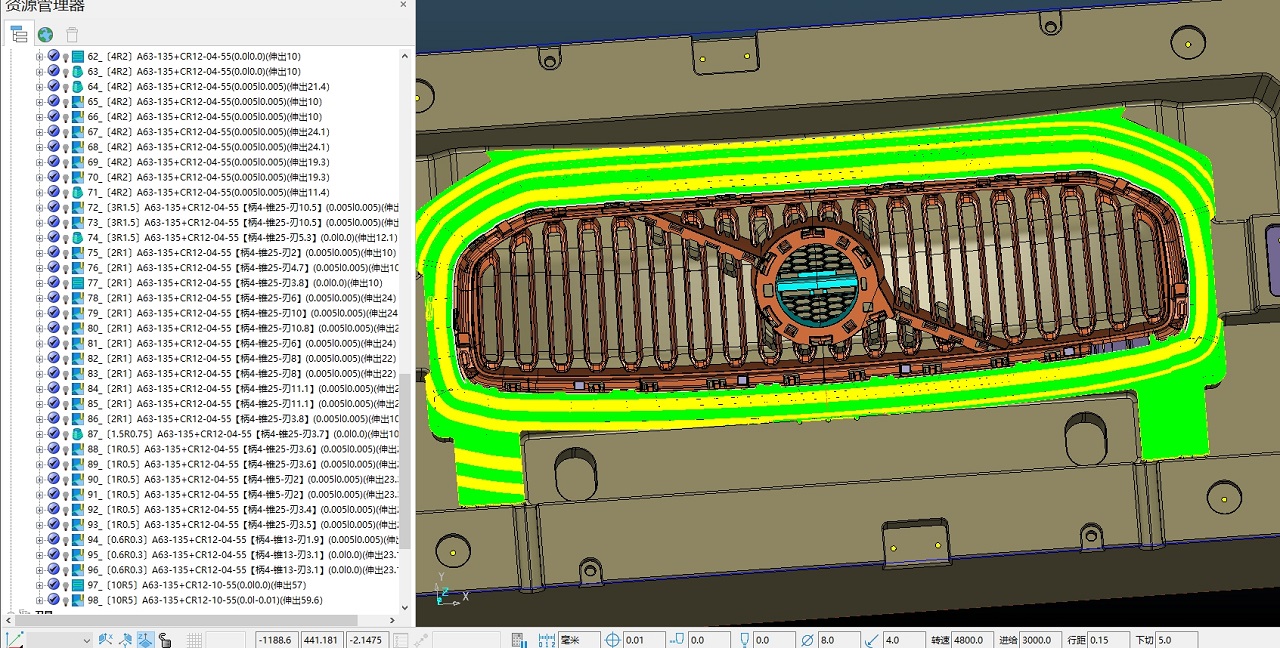Click the trash bin icon in resource manager
The height and width of the screenshot is (648, 1280).
click(72, 34)
